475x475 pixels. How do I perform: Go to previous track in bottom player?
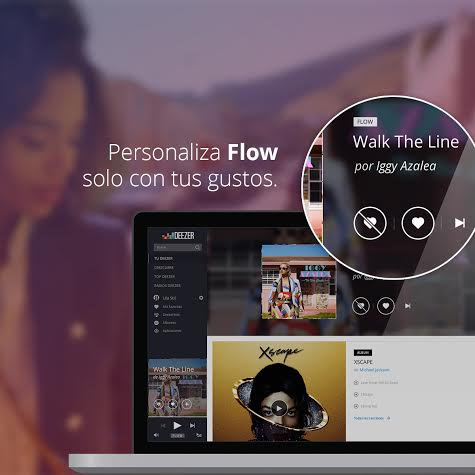[163, 425]
